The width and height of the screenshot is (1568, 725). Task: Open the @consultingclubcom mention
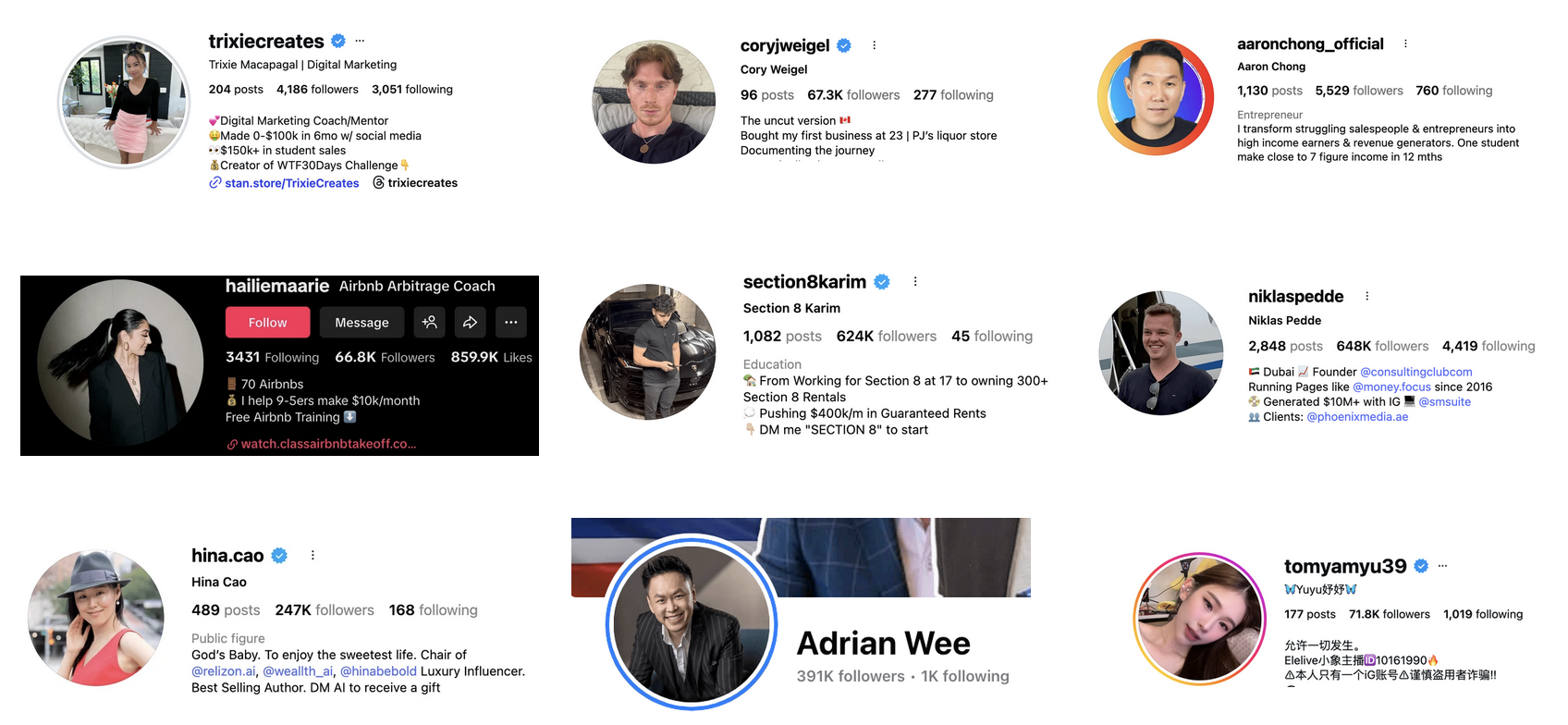coord(1415,372)
